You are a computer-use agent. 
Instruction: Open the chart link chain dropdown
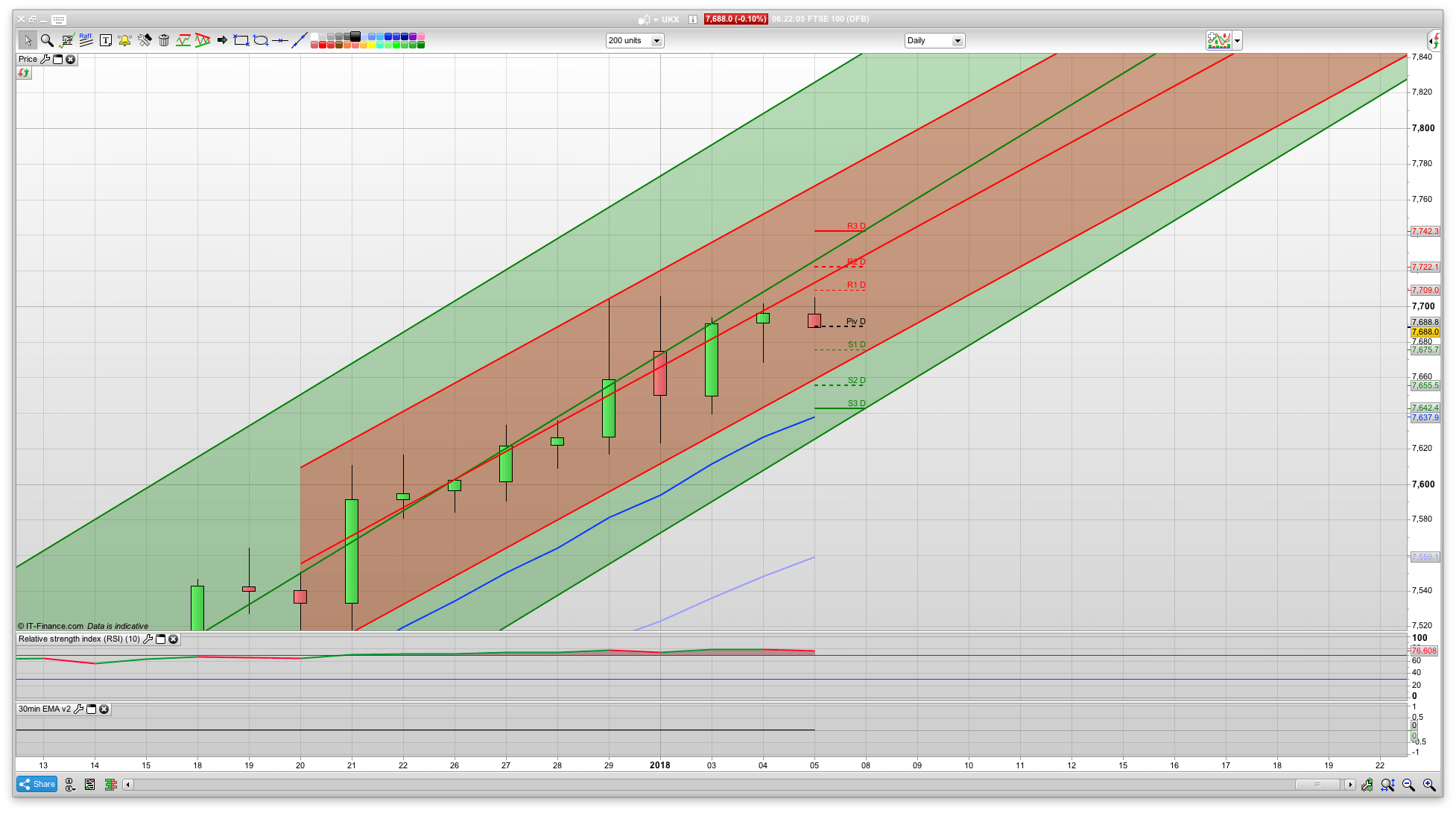[70, 784]
